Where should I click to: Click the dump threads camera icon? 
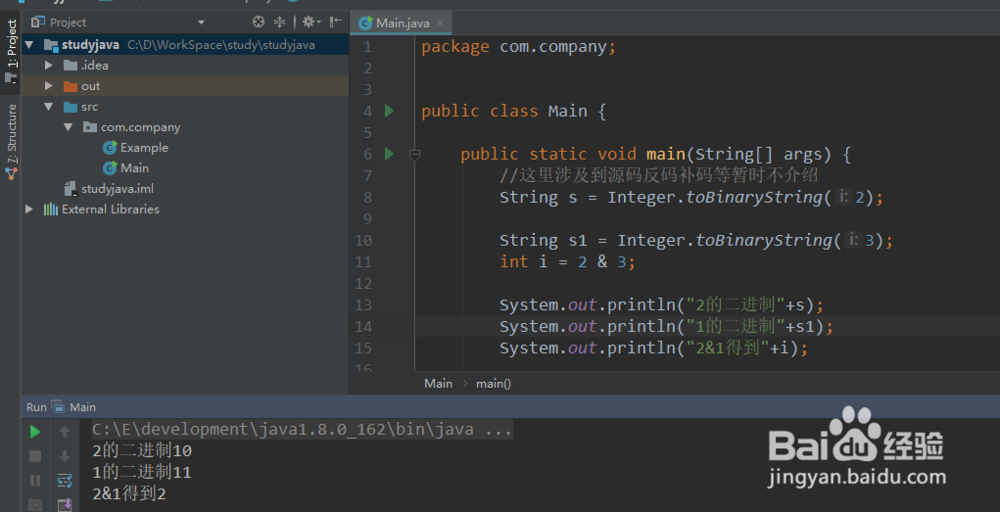coord(35,505)
